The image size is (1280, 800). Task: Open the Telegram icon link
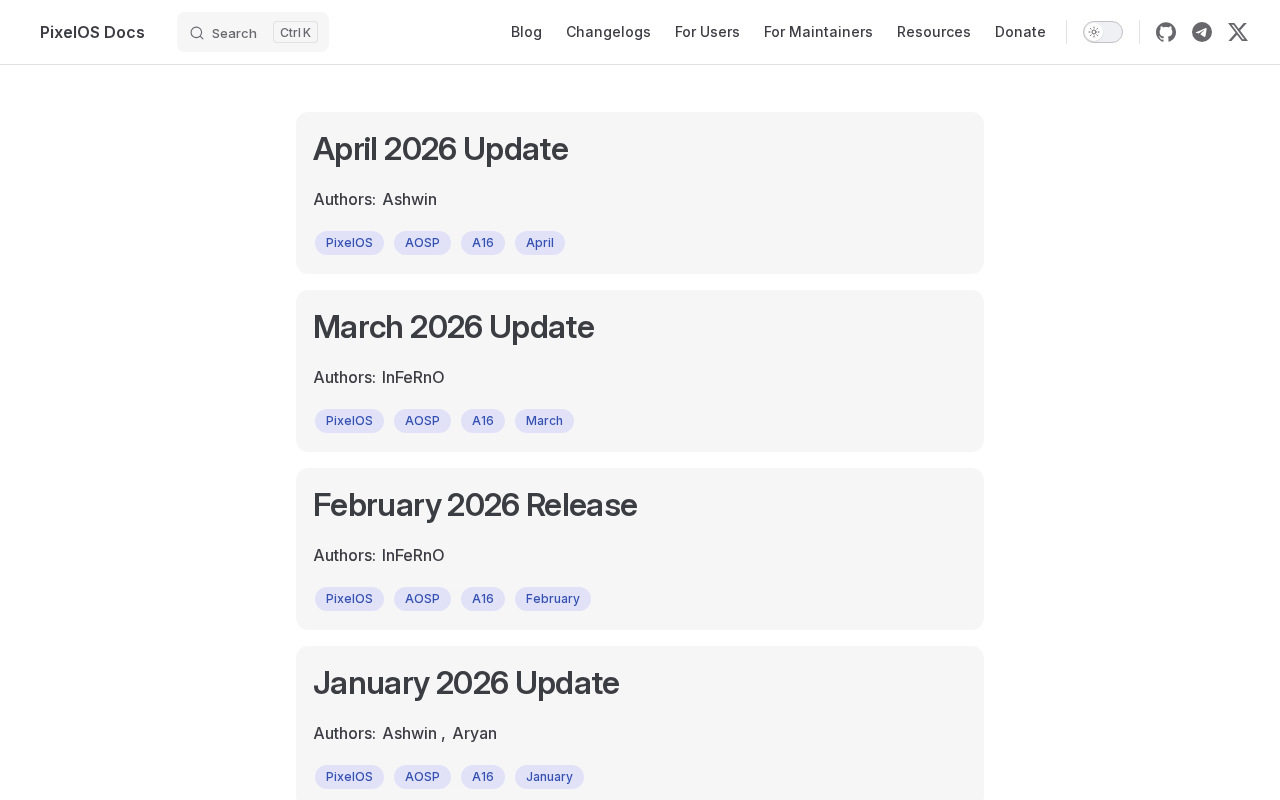click(x=1202, y=32)
